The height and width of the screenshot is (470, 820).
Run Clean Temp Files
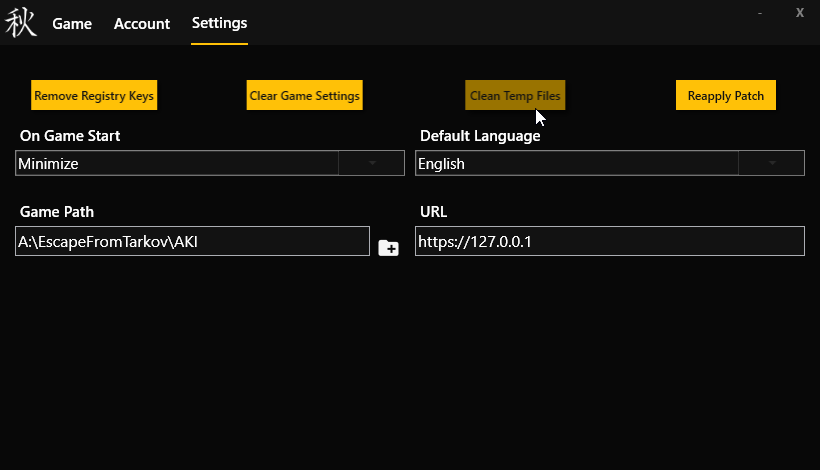[515, 96]
